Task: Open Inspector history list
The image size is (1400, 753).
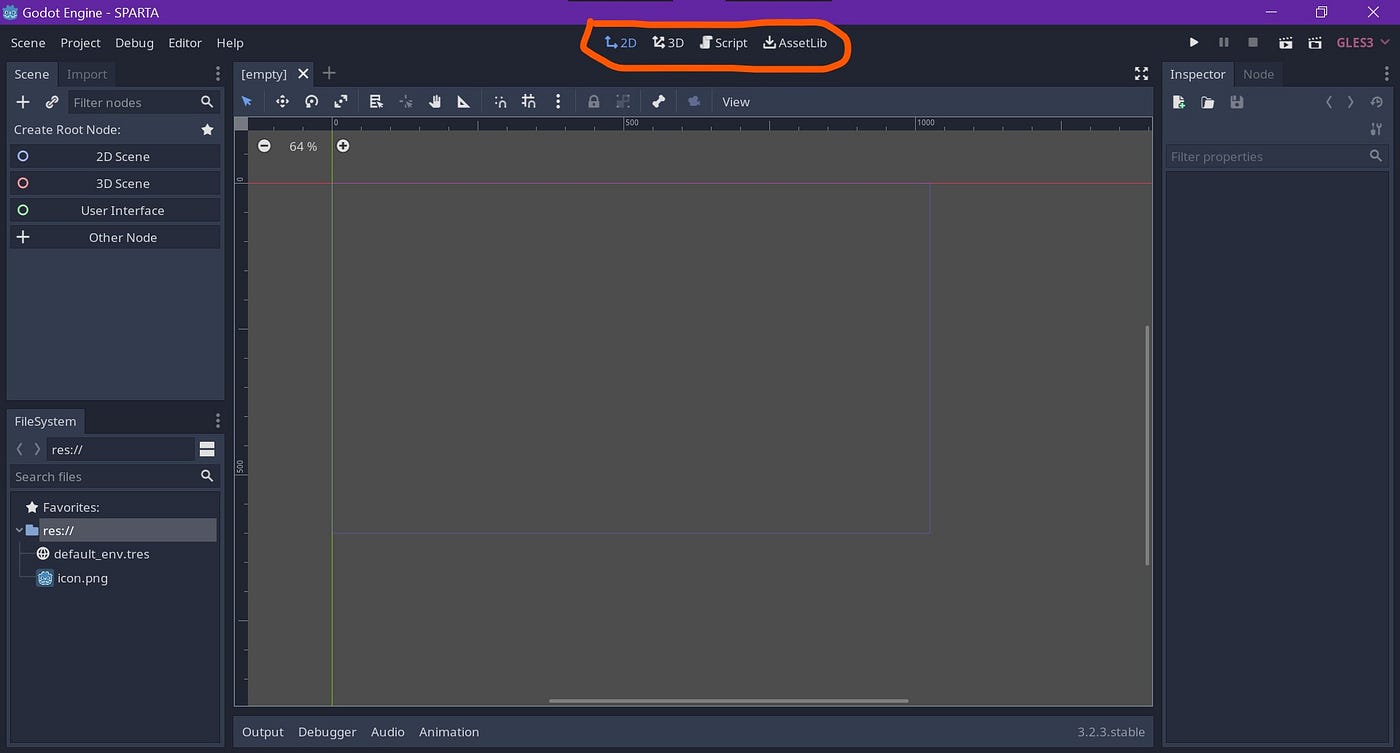Action: coord(1377,102)
